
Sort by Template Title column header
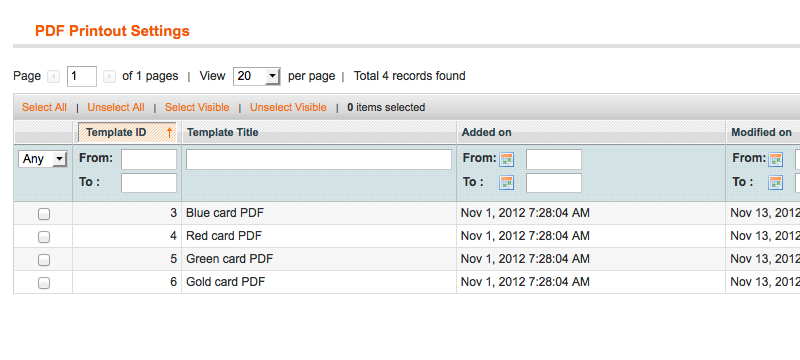click(222, 133)
